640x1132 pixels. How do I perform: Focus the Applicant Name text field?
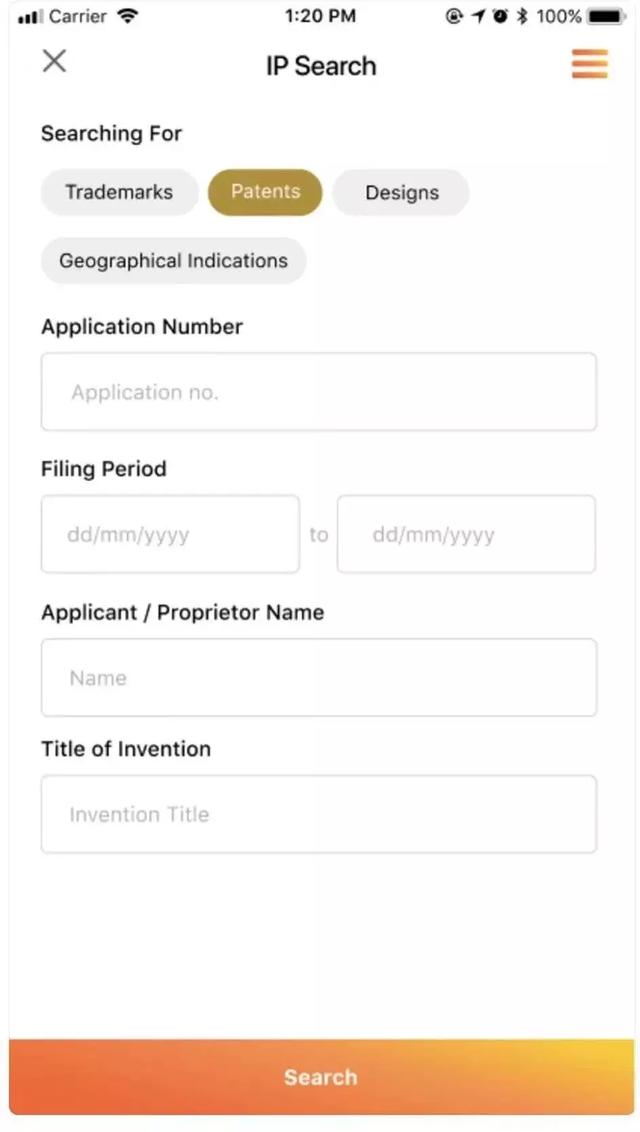click(x=319, y=677)
